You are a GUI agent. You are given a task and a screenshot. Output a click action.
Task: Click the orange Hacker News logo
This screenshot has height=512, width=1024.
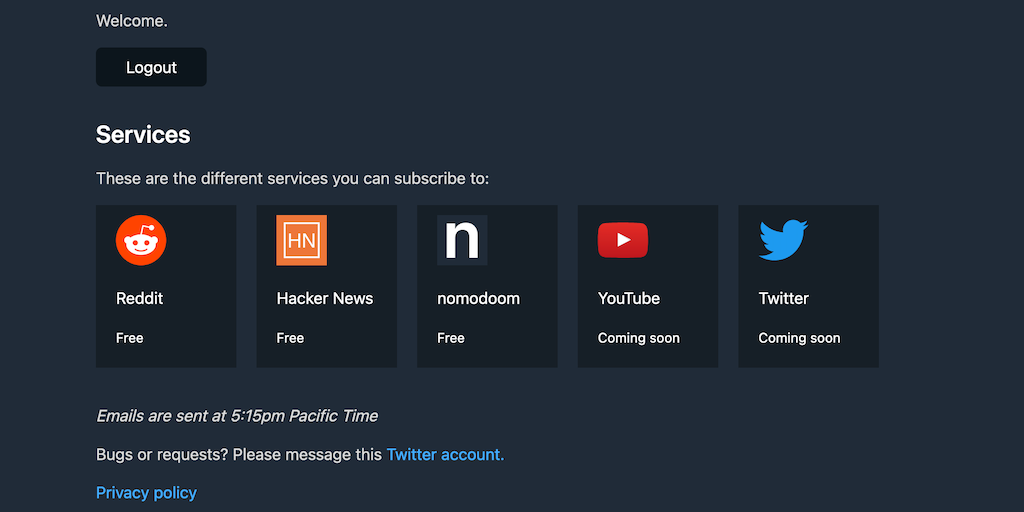pos(301,240)
